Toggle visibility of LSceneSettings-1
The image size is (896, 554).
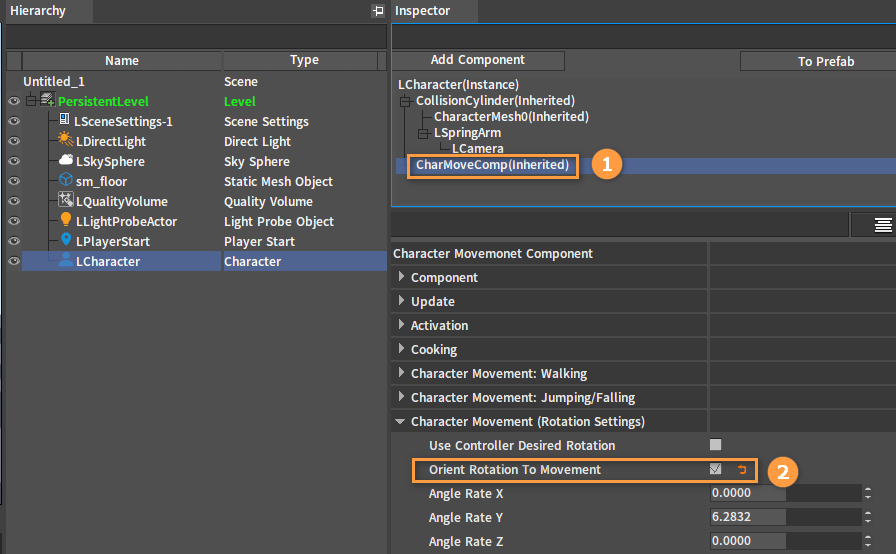14,121
